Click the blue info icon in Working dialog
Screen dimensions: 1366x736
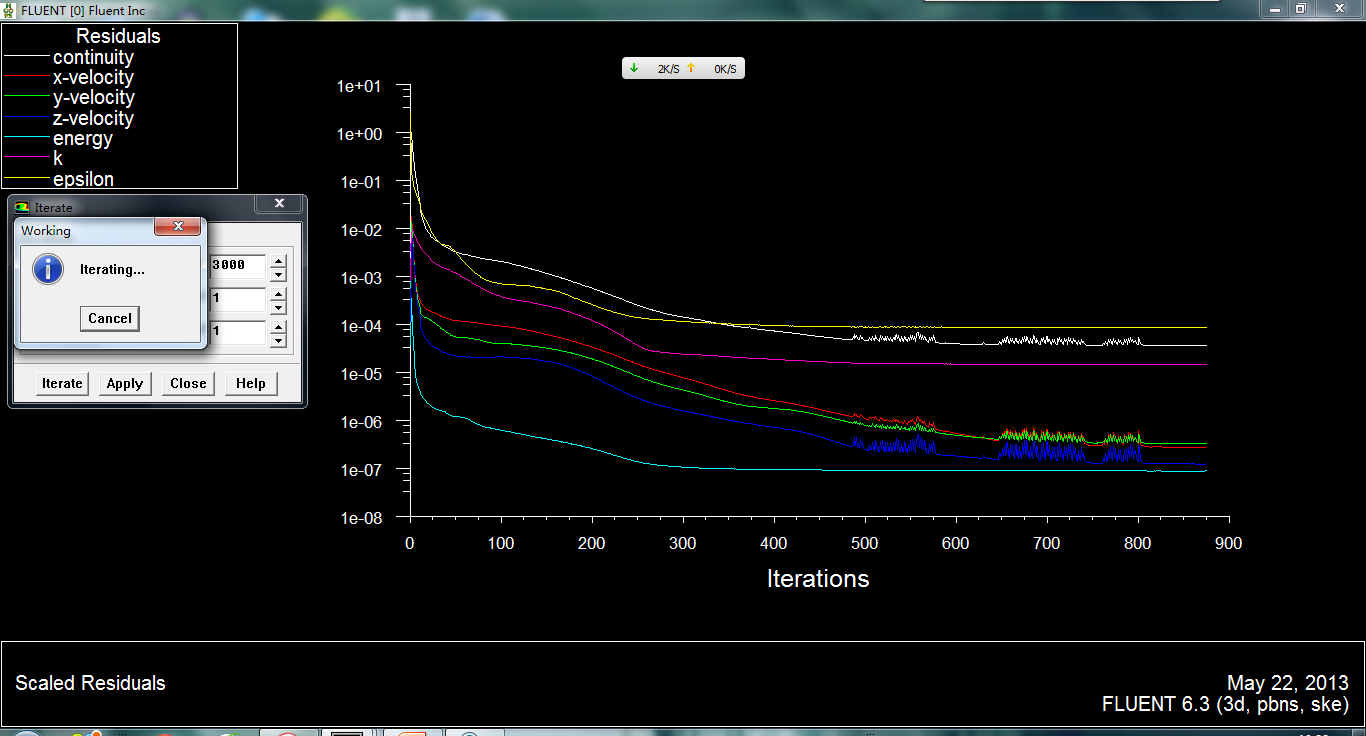click(48, 269)
